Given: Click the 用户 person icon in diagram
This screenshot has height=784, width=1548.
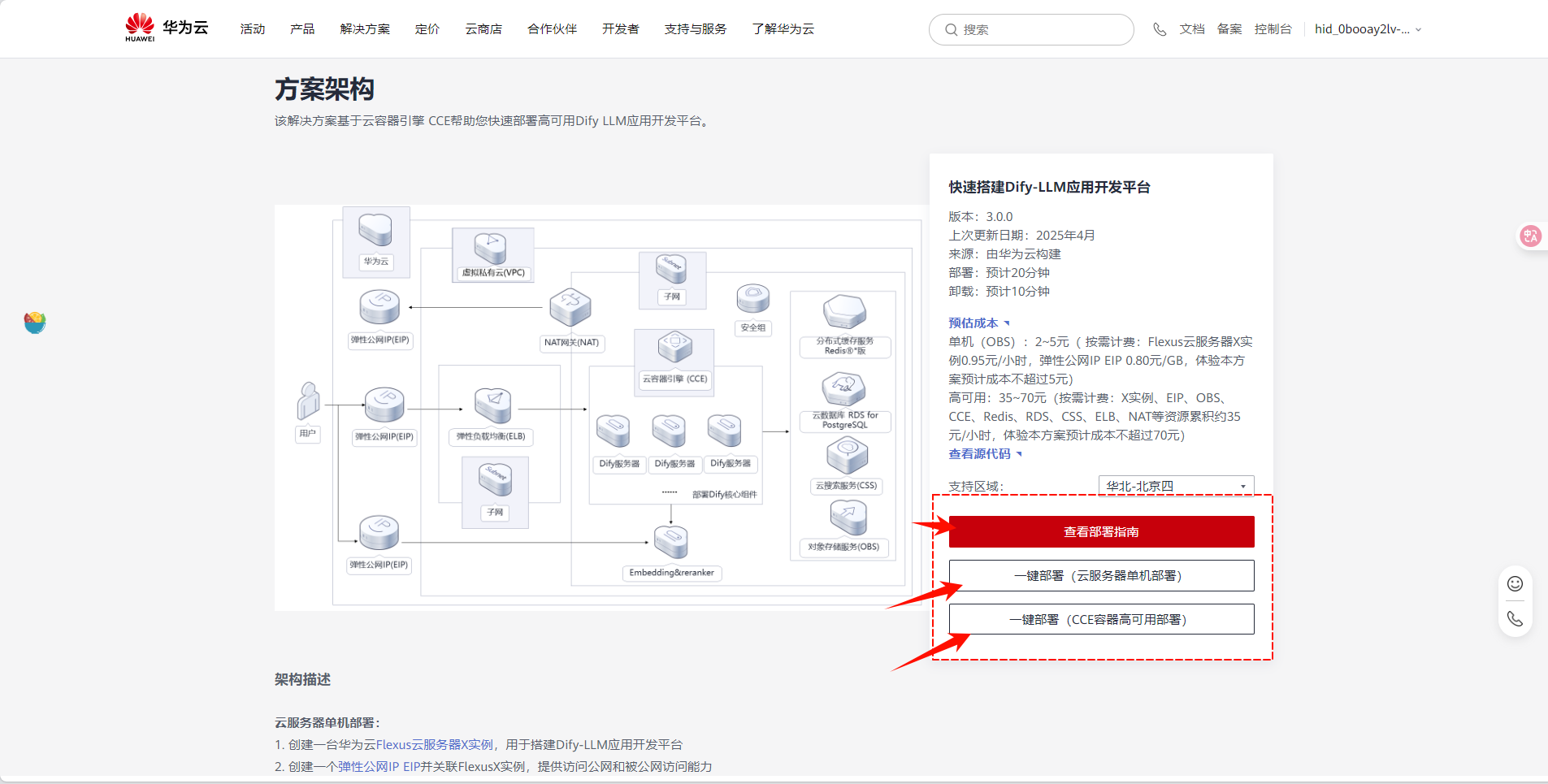Looking at the screenshot, I should click(308, 401).
